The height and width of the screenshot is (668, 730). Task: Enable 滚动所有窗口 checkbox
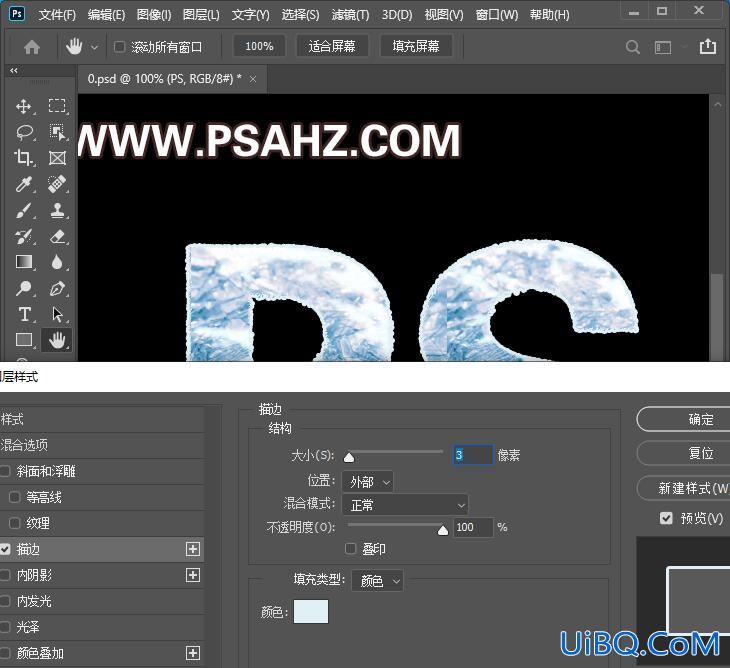click(120, 47)
